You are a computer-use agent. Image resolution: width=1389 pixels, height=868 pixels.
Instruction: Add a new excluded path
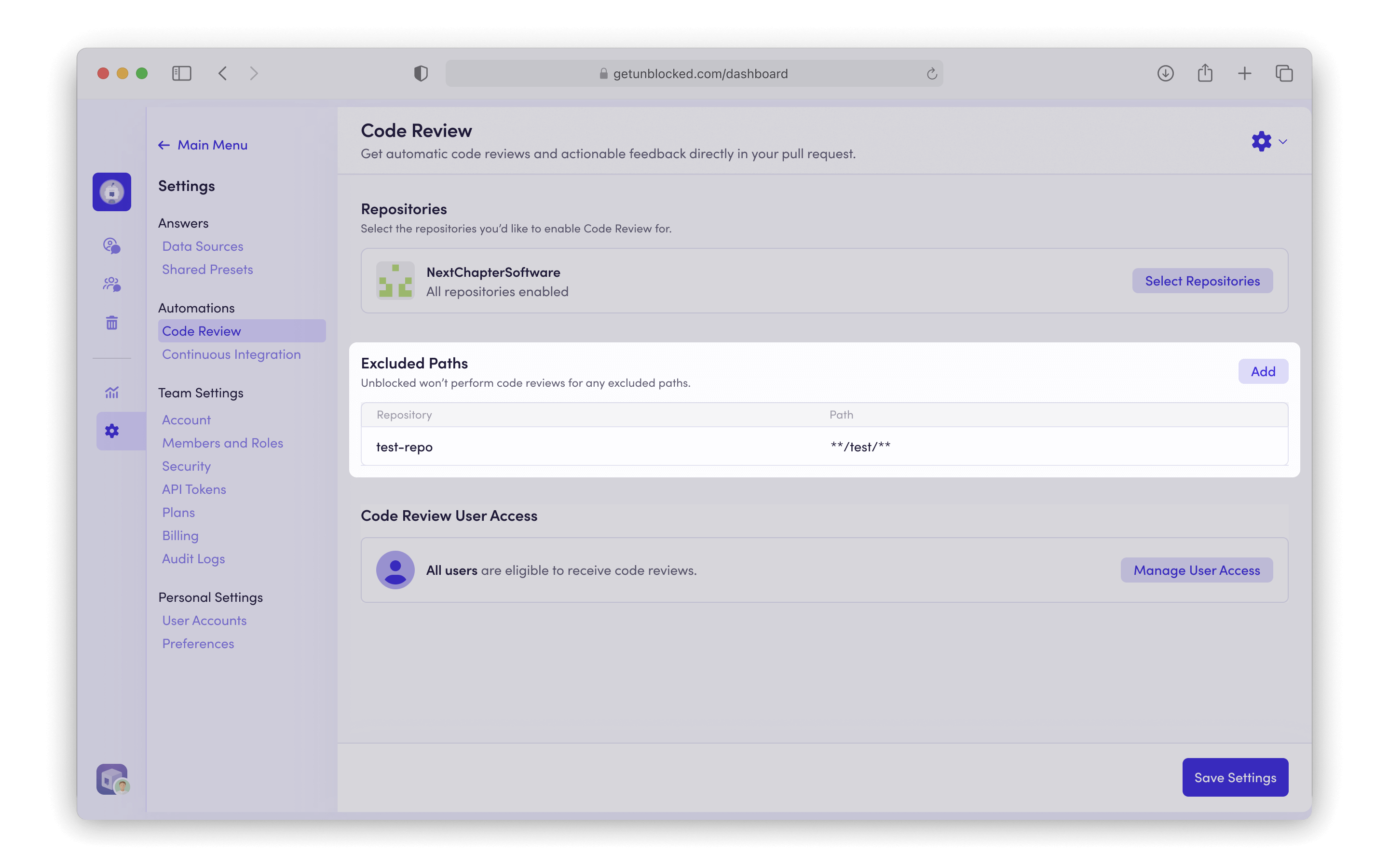point(1263,371)
